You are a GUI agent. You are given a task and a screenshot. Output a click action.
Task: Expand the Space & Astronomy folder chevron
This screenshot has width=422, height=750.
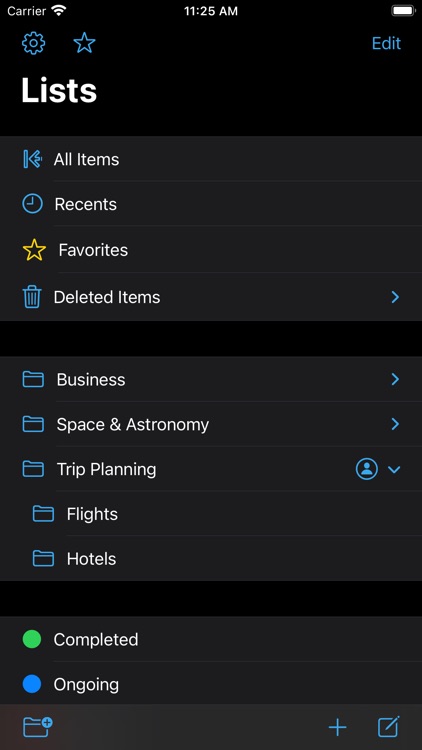click(x=395, y=424)
